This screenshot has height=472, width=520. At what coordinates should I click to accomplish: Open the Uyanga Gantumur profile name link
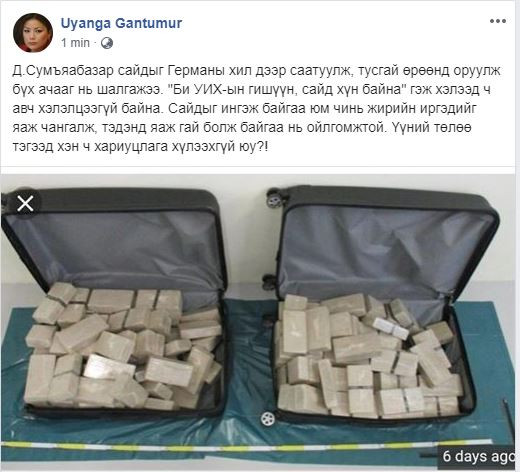coord(121,23)
